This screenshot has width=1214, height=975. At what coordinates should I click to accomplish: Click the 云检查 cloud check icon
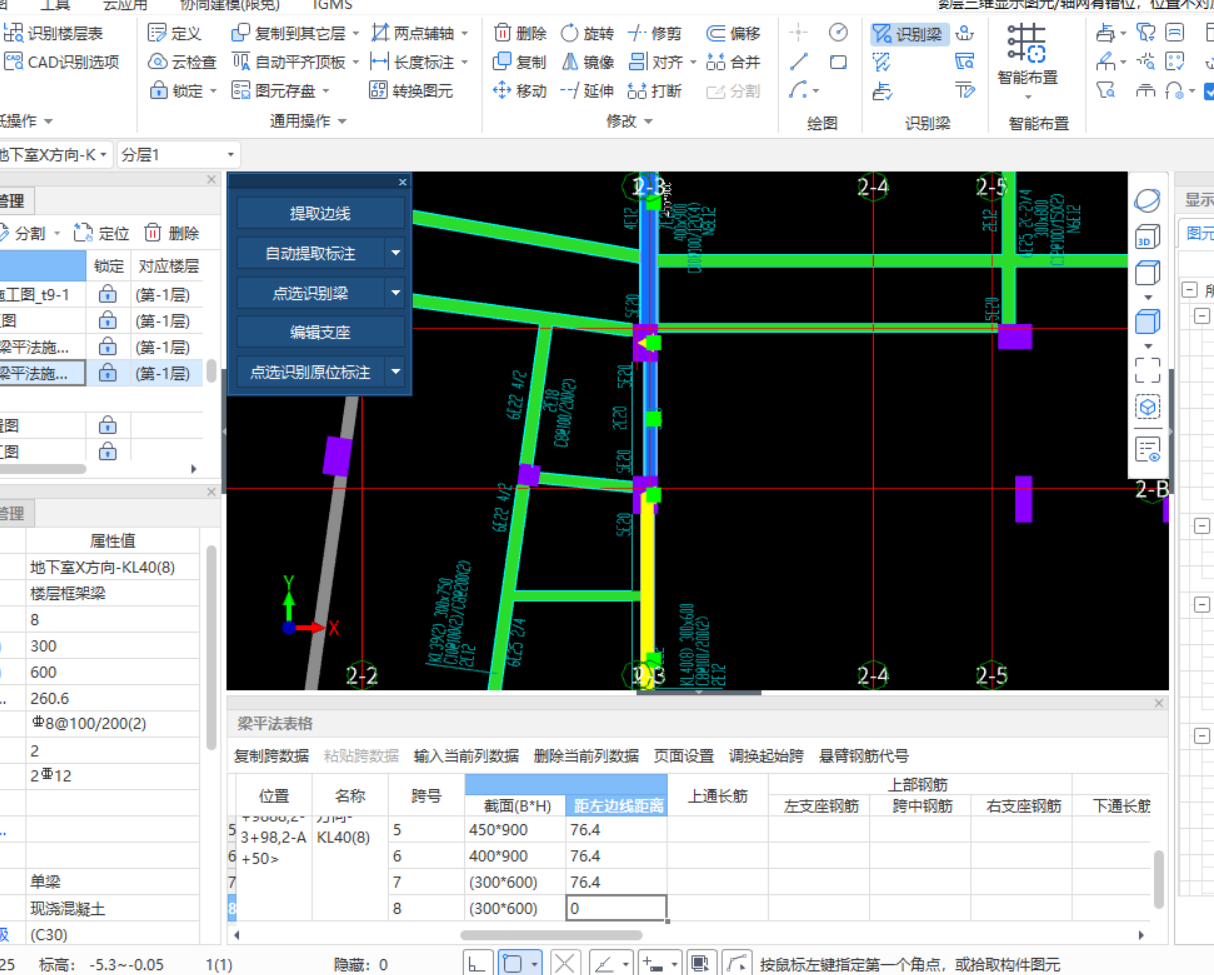click(x=158, y=62)
